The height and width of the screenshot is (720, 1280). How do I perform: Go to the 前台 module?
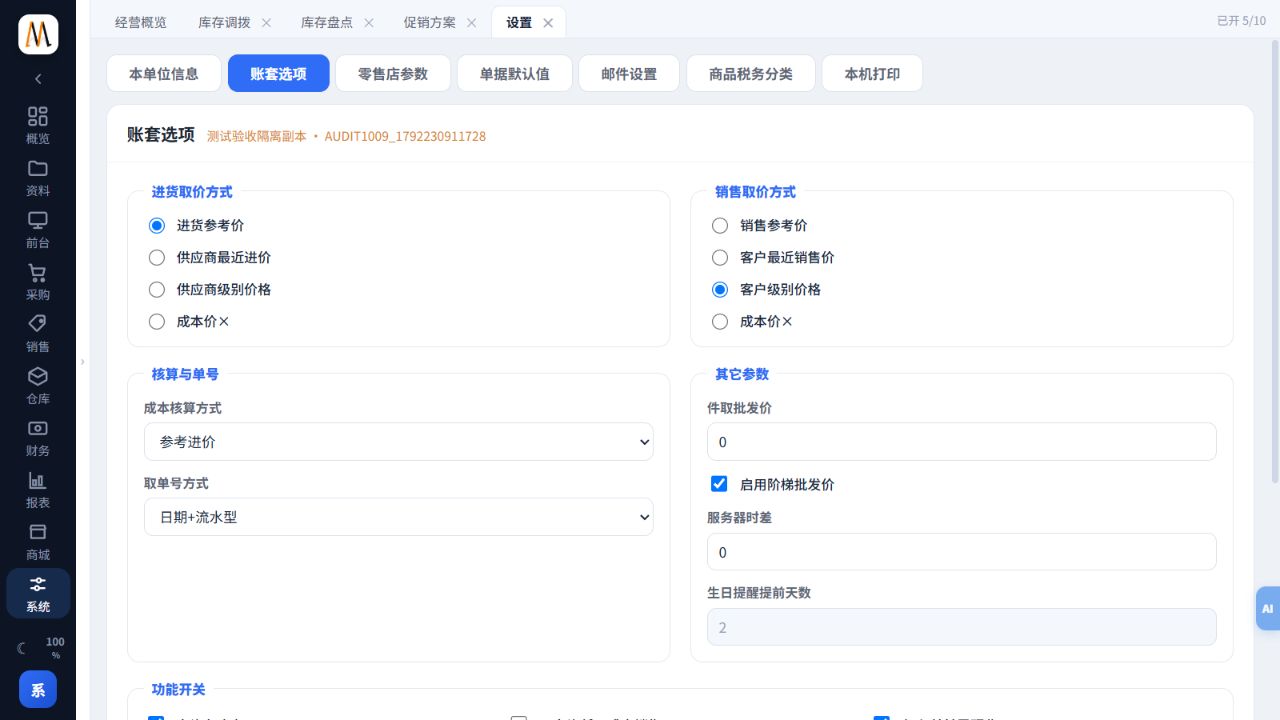(38, 230)
